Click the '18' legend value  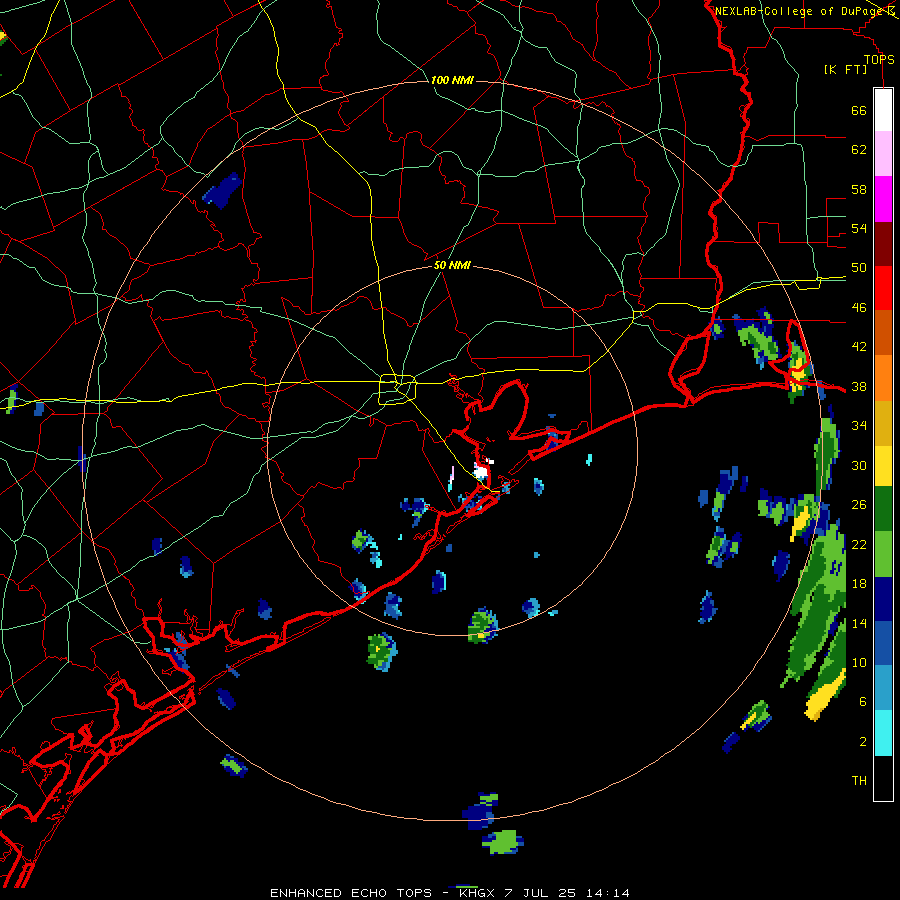859,584
